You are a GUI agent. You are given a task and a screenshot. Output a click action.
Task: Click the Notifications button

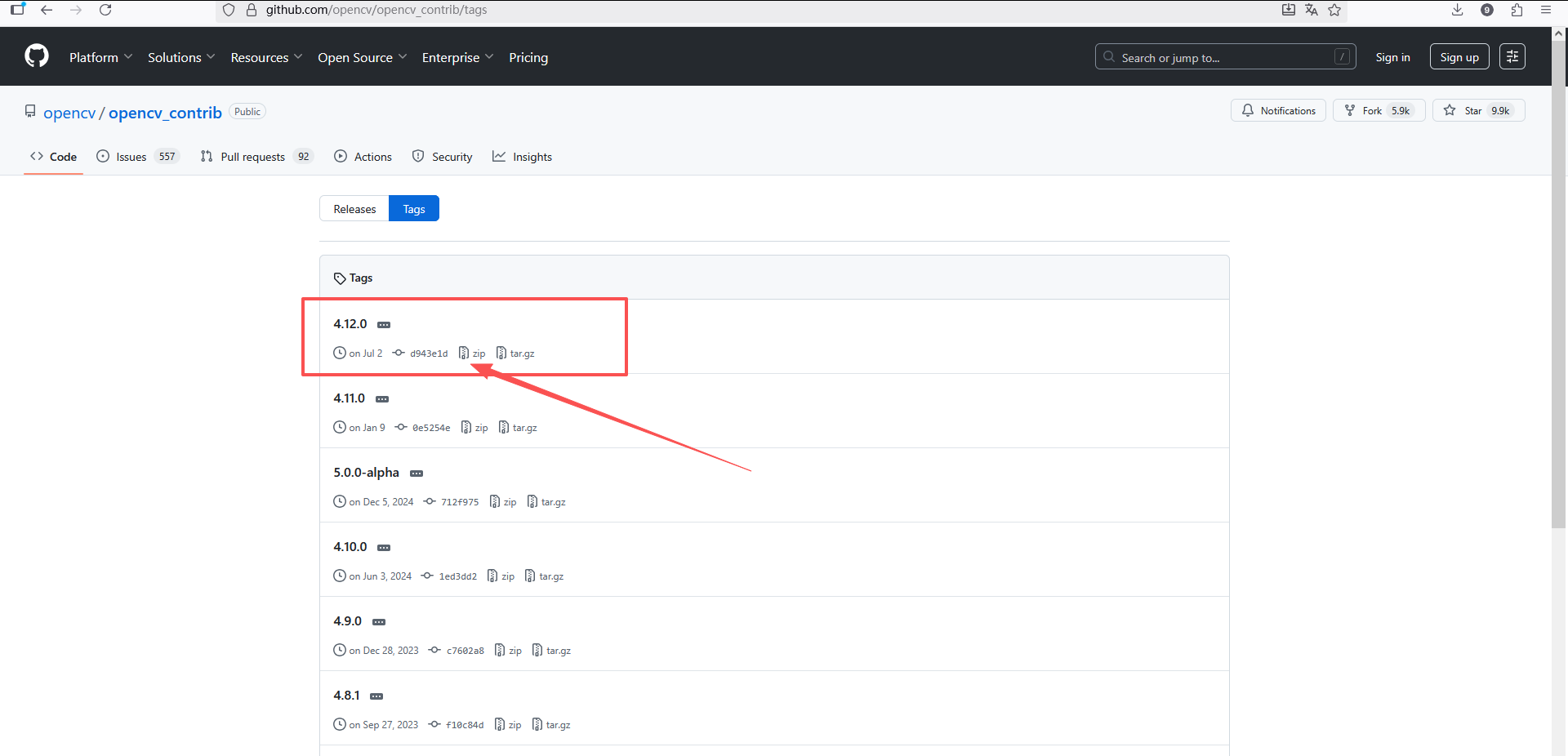point(1278,110)
